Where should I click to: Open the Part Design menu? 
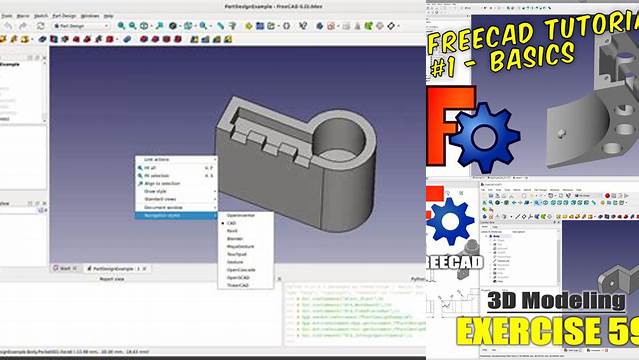(64, 16)
